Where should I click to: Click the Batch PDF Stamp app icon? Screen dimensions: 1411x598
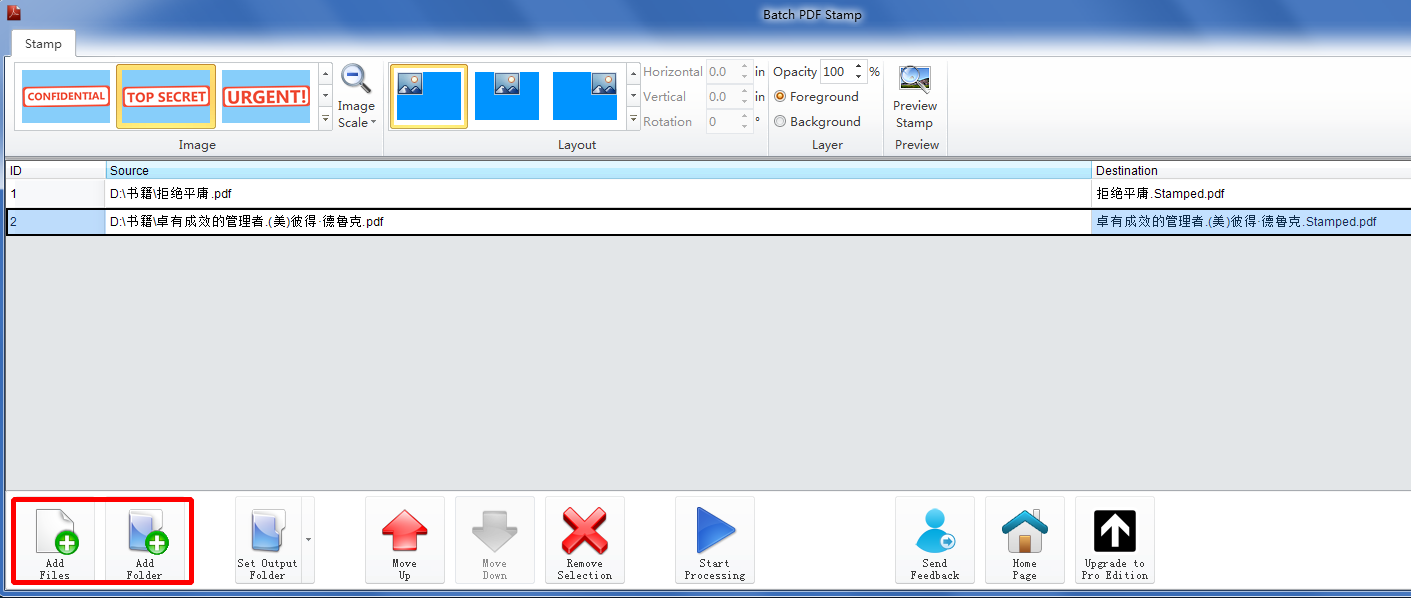coord(14,13)
